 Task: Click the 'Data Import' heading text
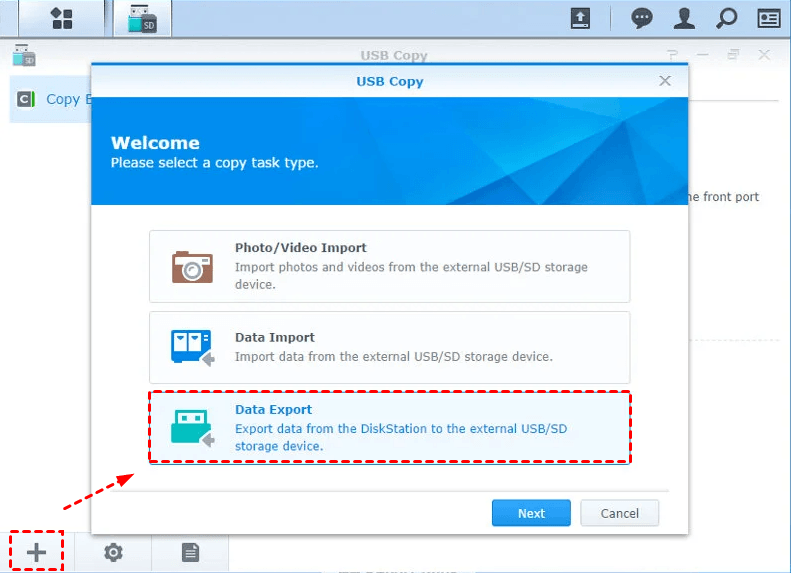pyautogui.click(x=275, y=337)
